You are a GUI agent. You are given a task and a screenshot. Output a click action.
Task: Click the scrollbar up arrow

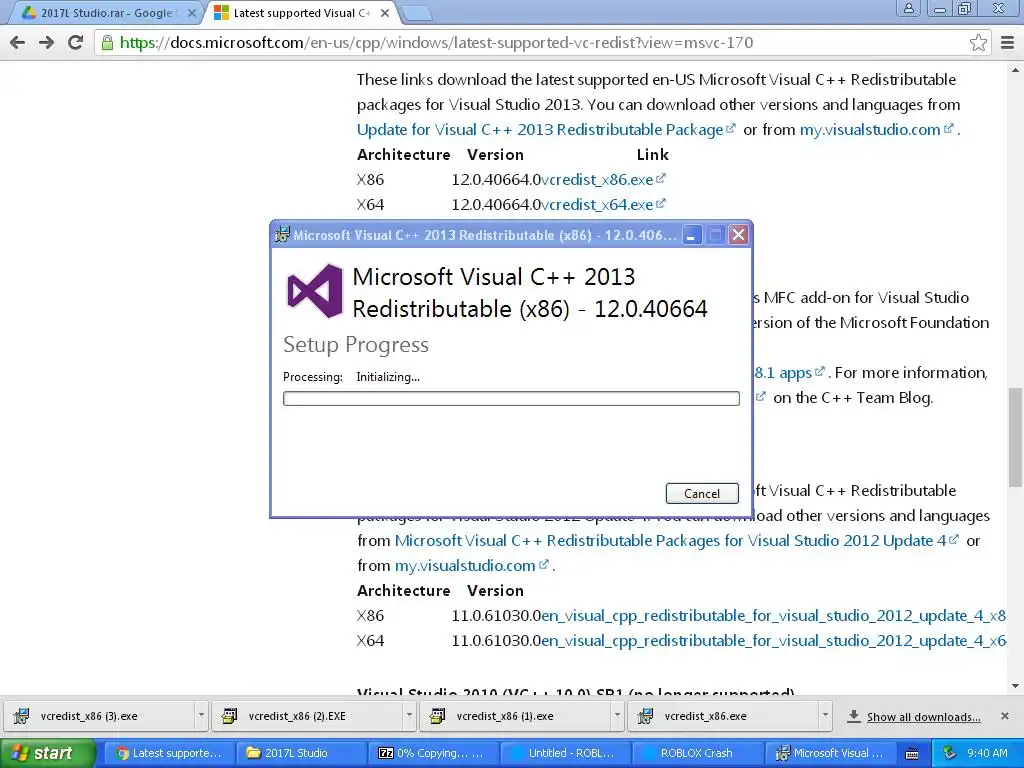click(x=1015, y=70)
